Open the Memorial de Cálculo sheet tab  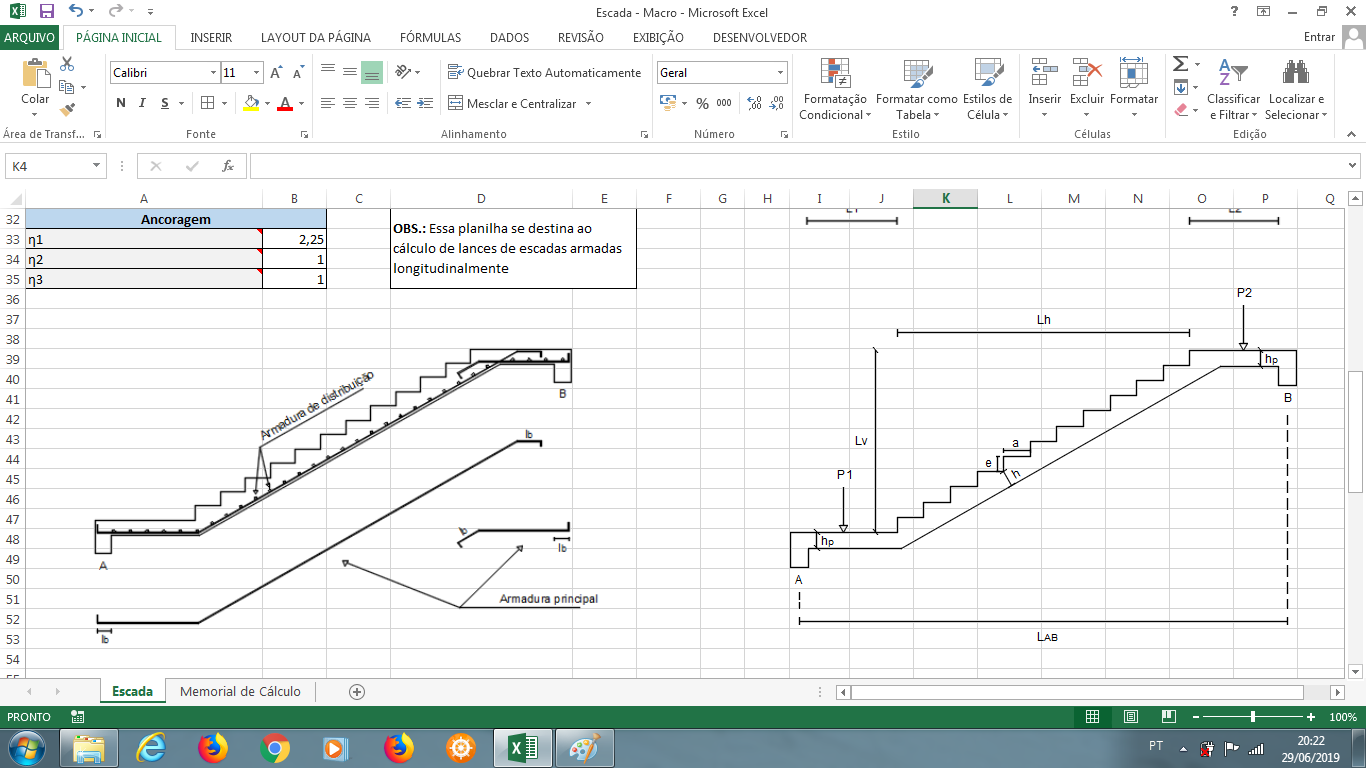point(240,691)
